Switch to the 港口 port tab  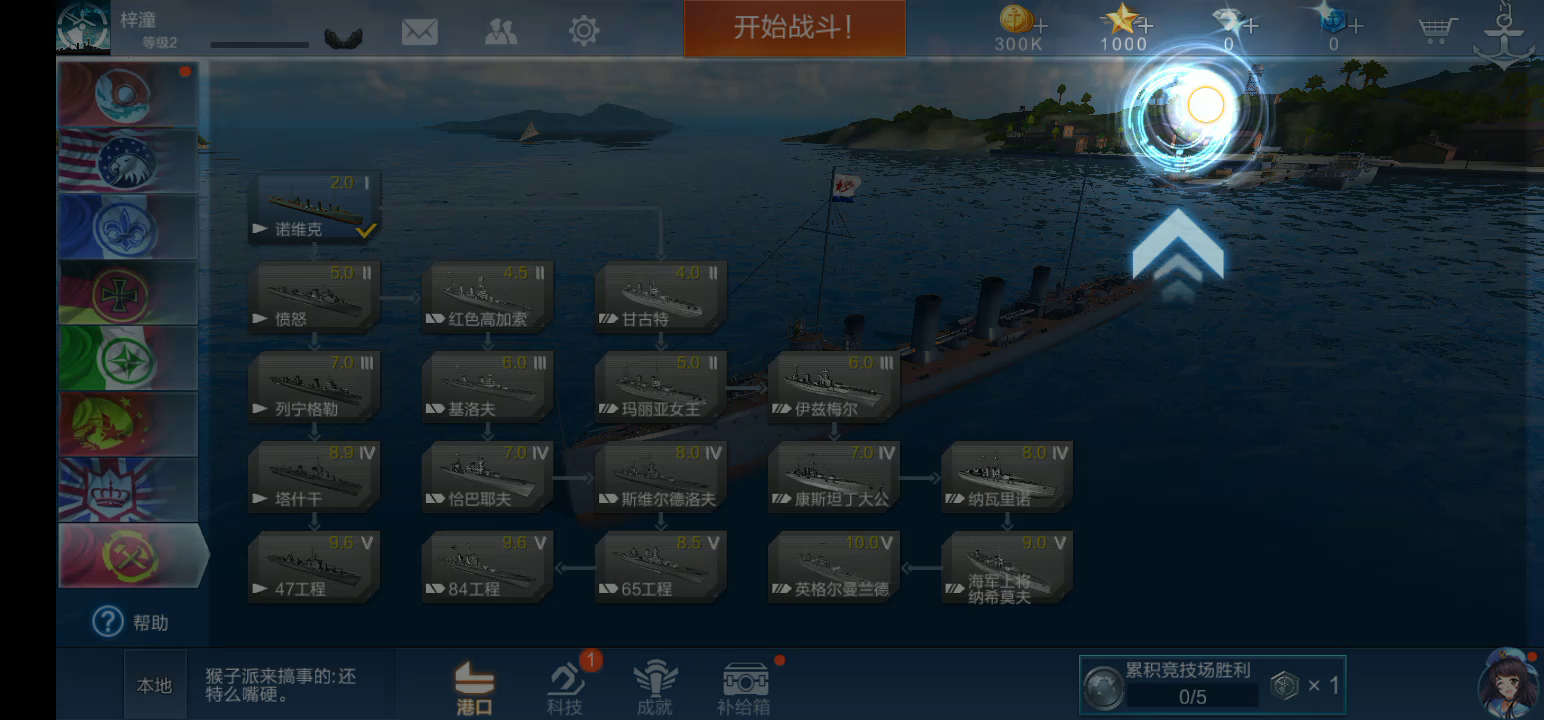474,688
